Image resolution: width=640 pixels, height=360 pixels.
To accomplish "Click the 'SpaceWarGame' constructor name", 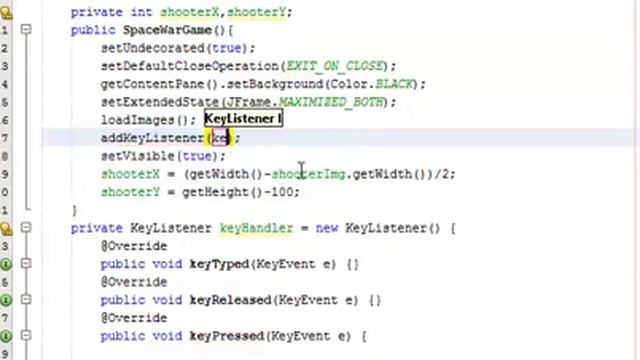I will 167,30.
